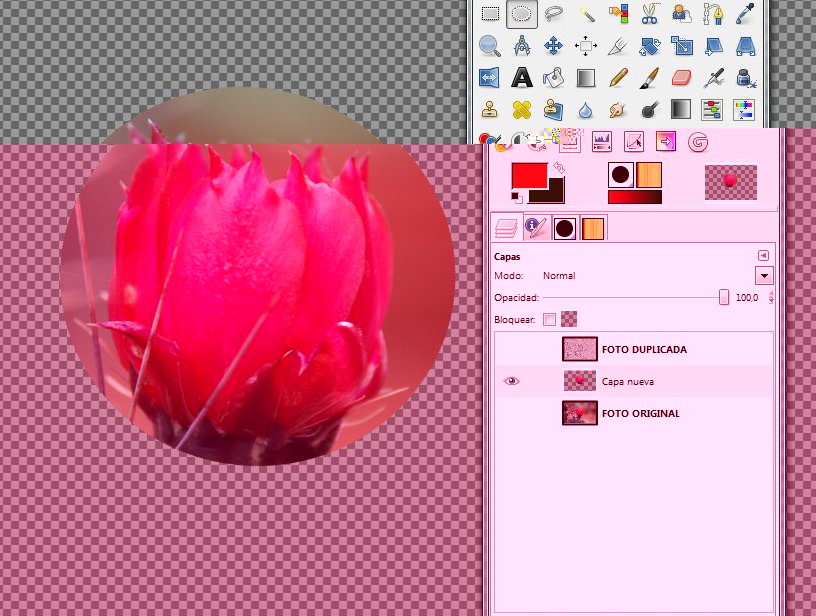
Task: Hide the Capa nueva layer
Action: [512, 381]
